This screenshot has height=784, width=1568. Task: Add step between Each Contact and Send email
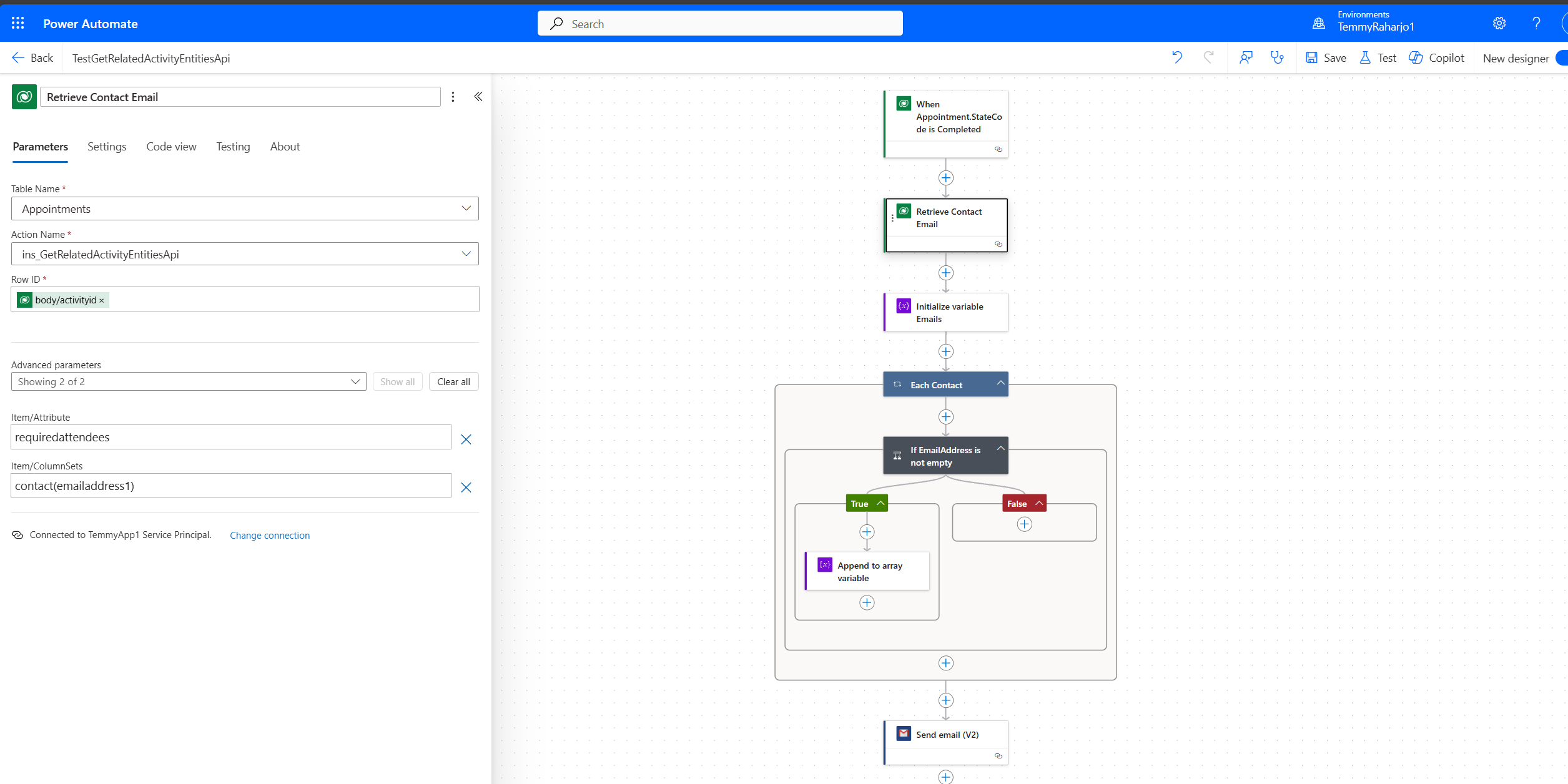pos(946,700)
